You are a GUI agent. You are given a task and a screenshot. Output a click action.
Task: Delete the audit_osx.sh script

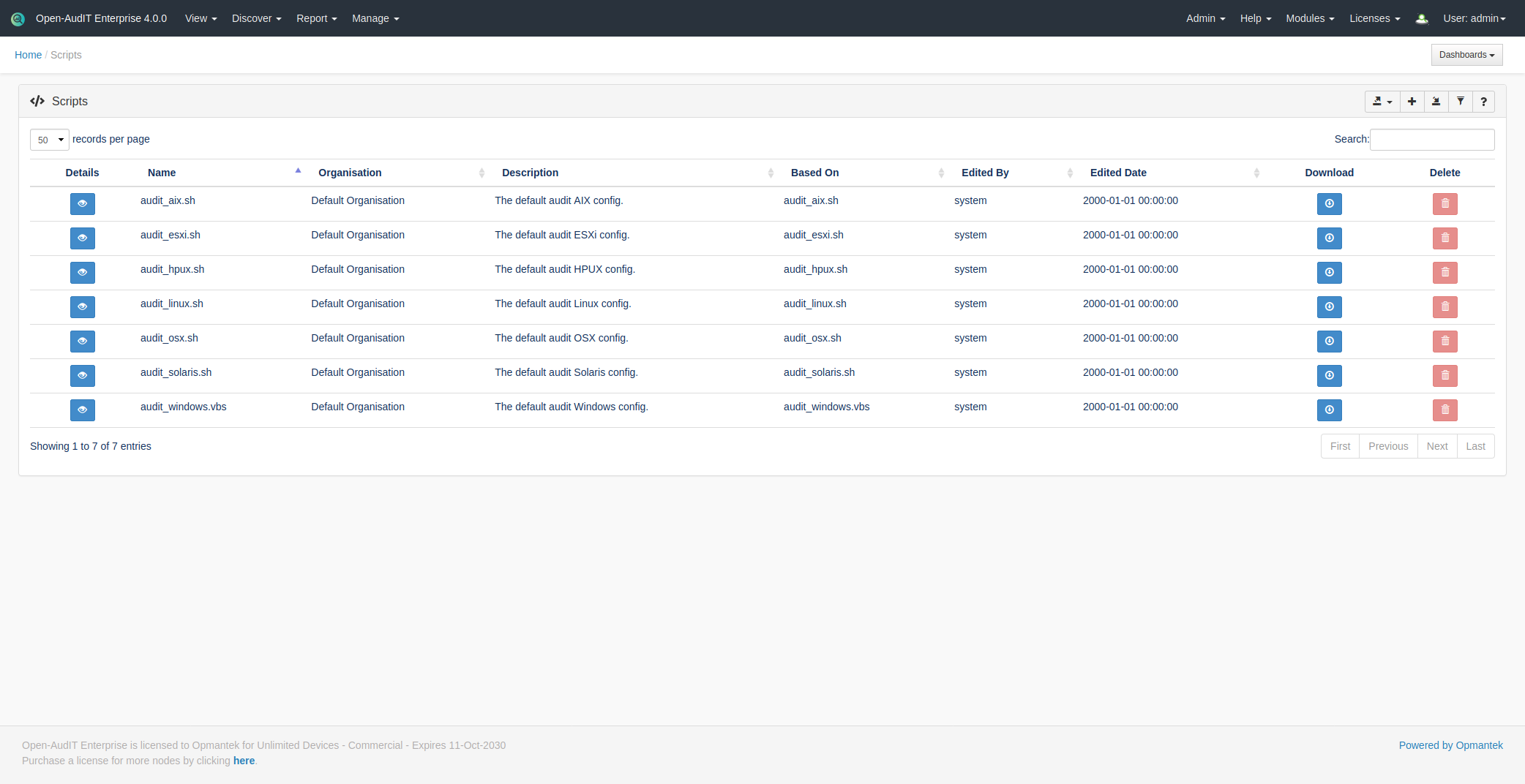1445,342
